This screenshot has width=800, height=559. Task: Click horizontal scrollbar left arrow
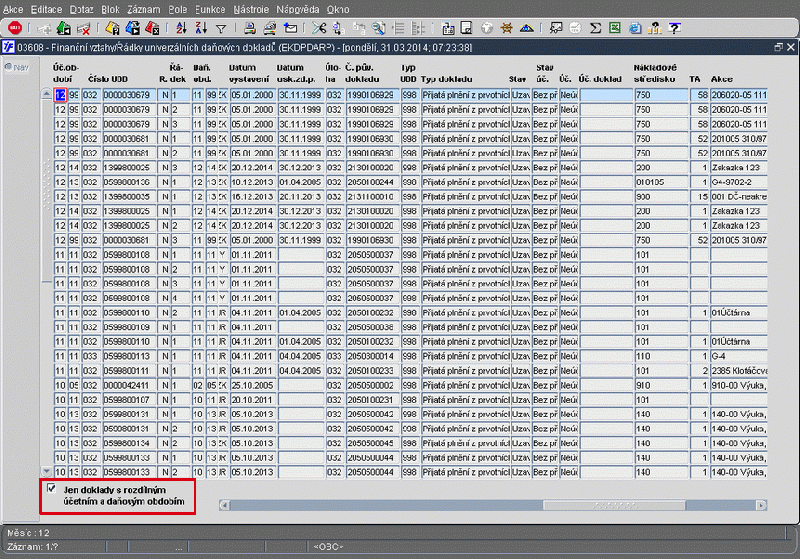223,505
